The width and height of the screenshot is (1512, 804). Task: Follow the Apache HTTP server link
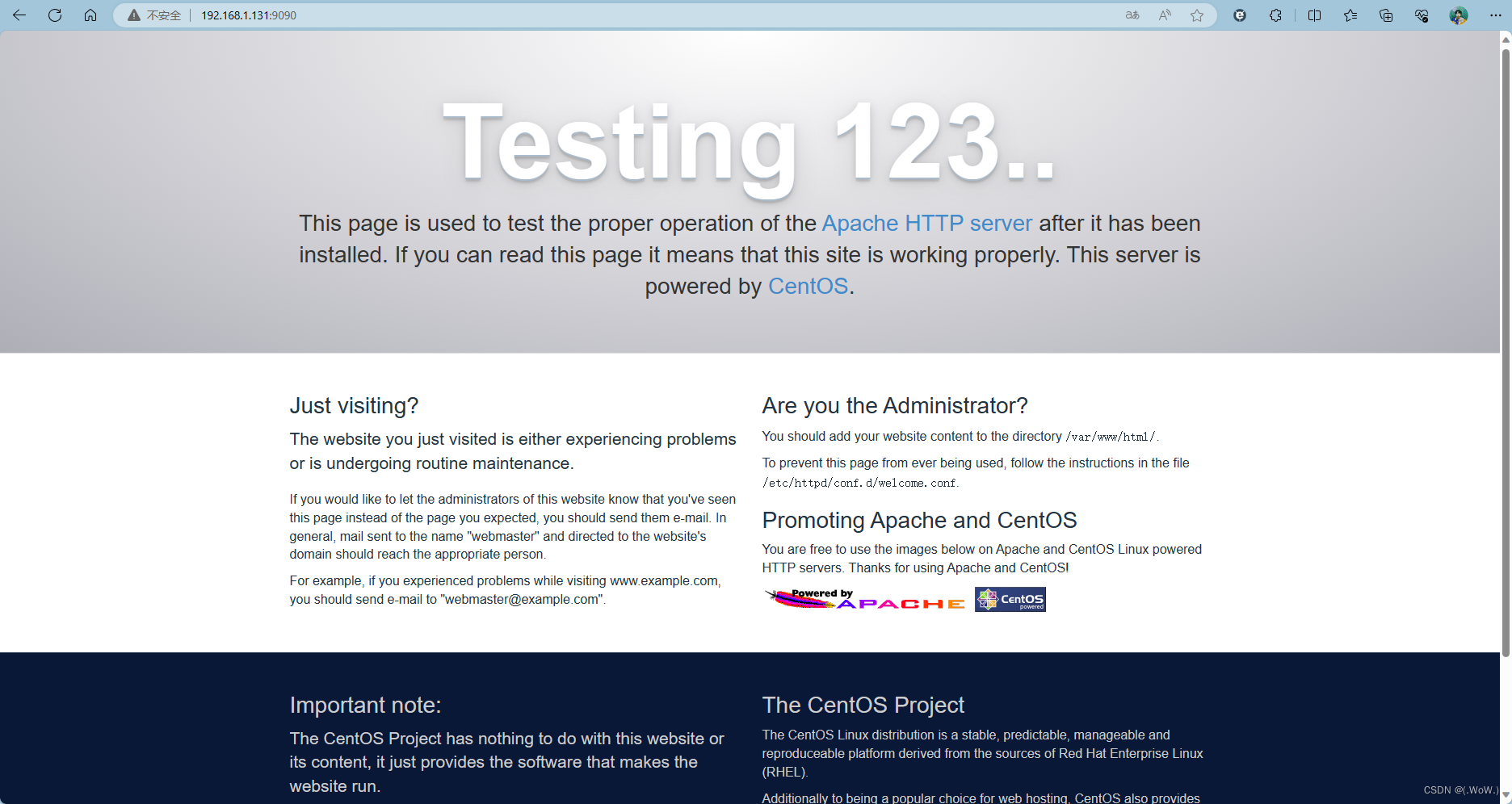(926, 223)
